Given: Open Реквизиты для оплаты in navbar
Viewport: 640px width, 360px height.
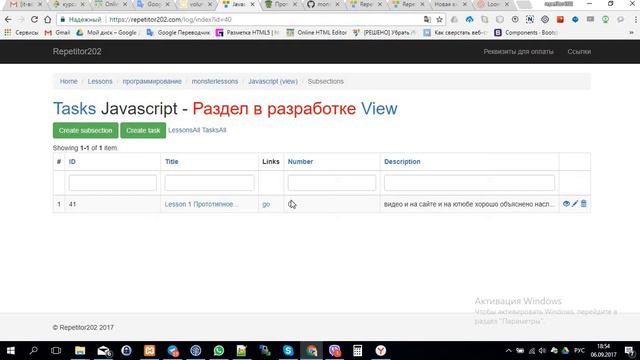Looking at the screenshot, I should pyautogui.click(x=518, y=51).
